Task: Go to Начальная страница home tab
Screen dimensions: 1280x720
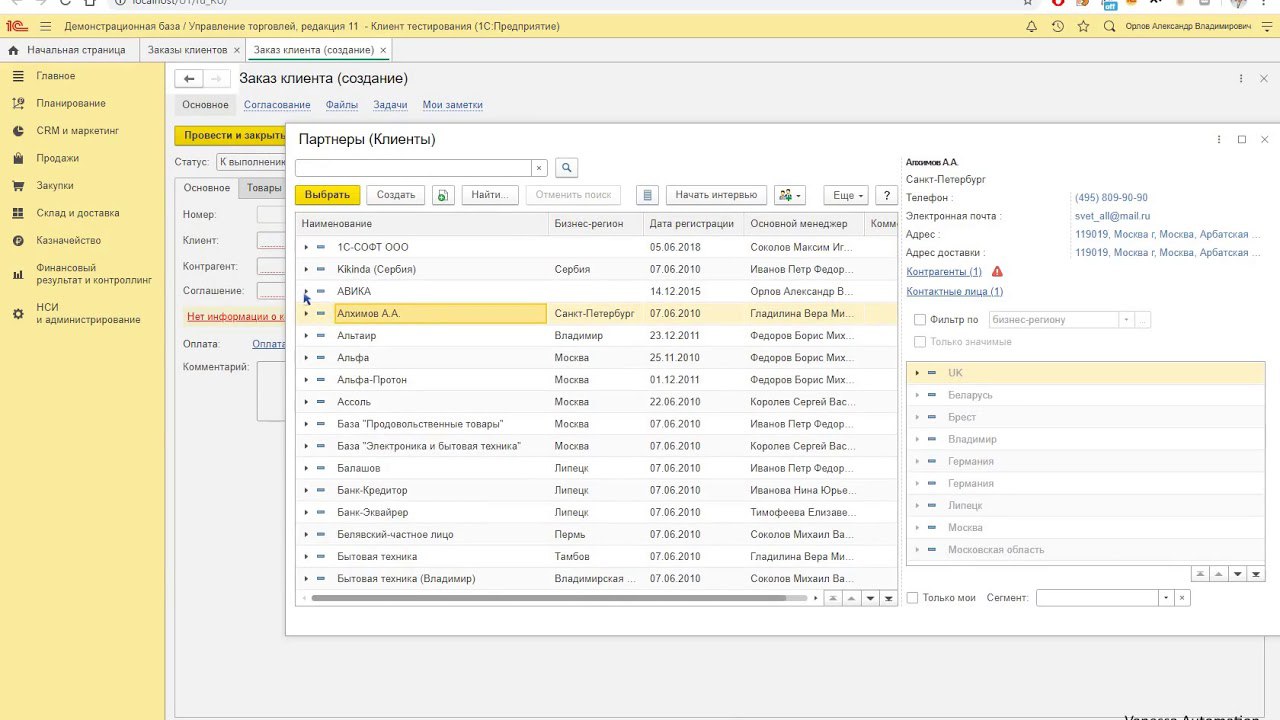Action: [x=67, y=49]
